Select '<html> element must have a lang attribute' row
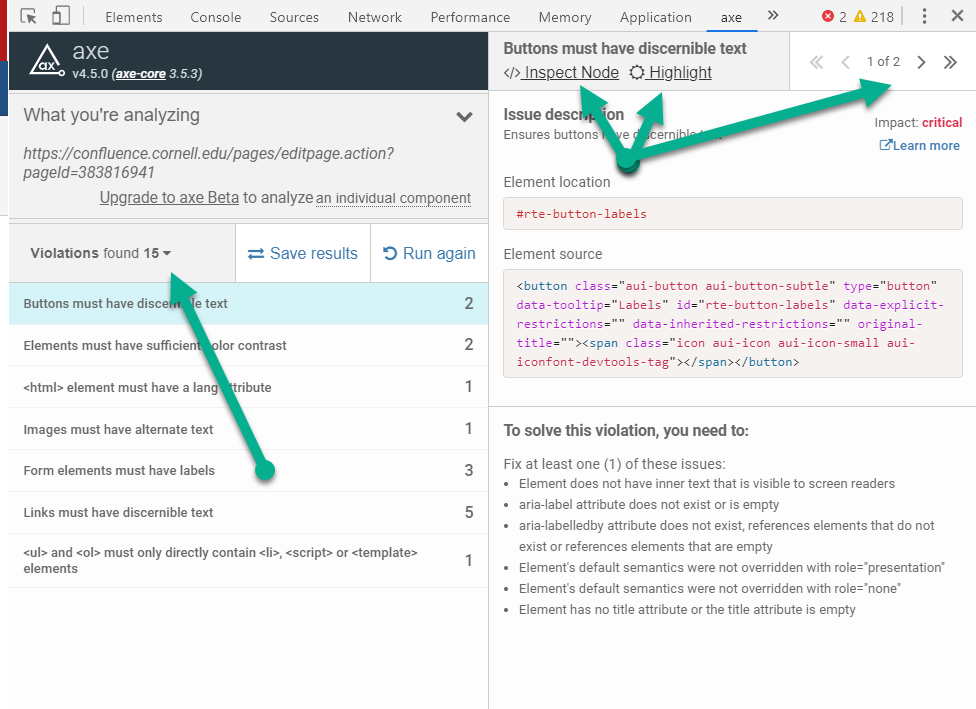 pos(248,387)
